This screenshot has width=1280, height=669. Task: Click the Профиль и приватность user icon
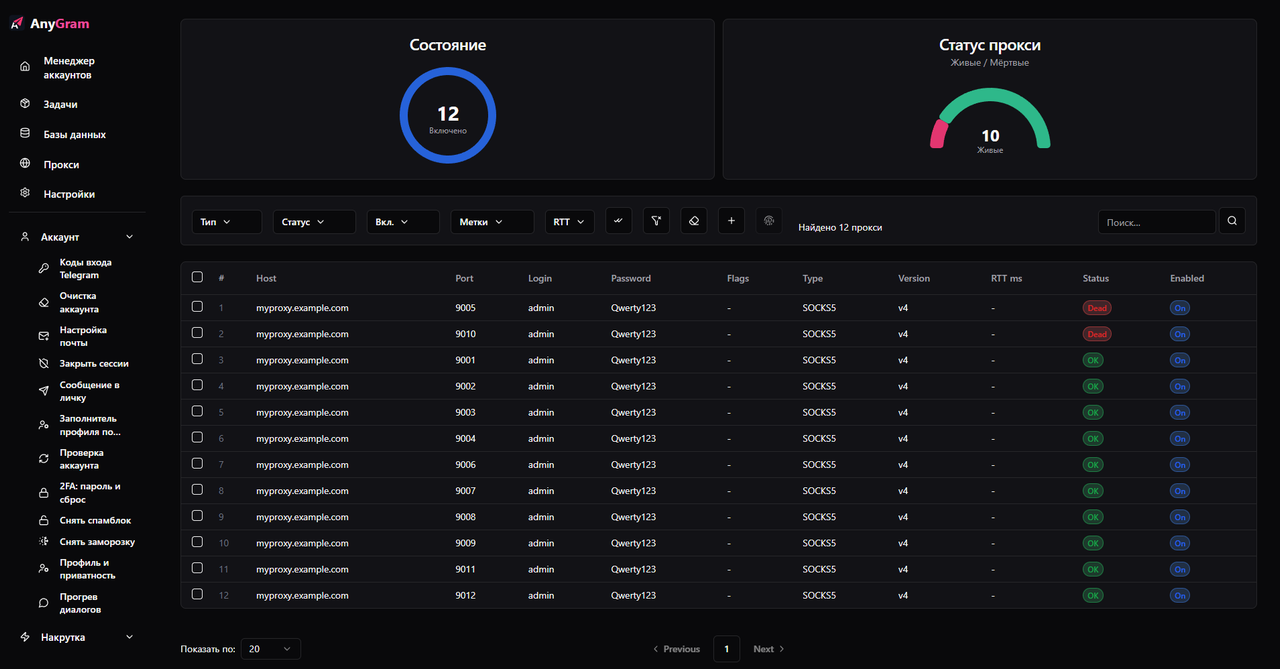(43, 569)
